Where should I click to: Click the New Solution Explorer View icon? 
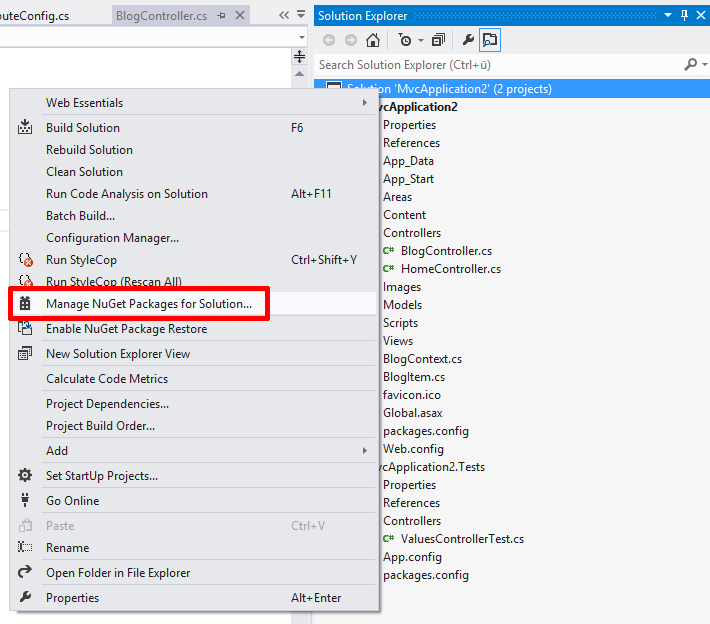click(25, 353)
